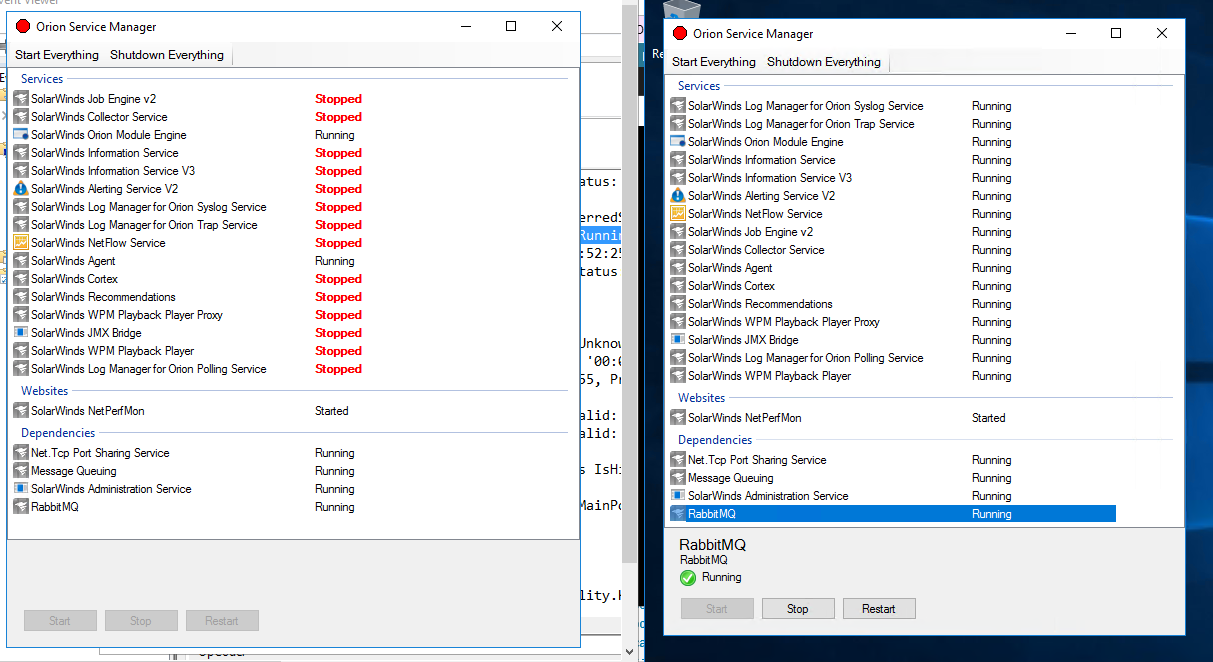Select Orion Polling Service row in left window
1213x662 pixels.
pos(235,369)
